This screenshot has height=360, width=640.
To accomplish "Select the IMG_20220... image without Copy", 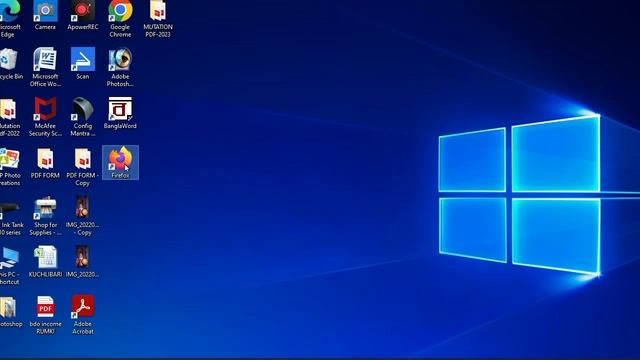I will coord(82,262).
